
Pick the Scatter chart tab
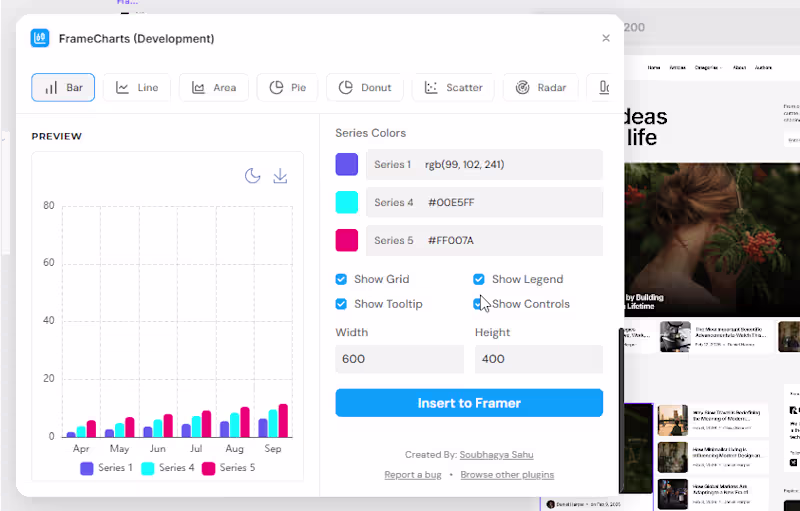coord(453,87)
